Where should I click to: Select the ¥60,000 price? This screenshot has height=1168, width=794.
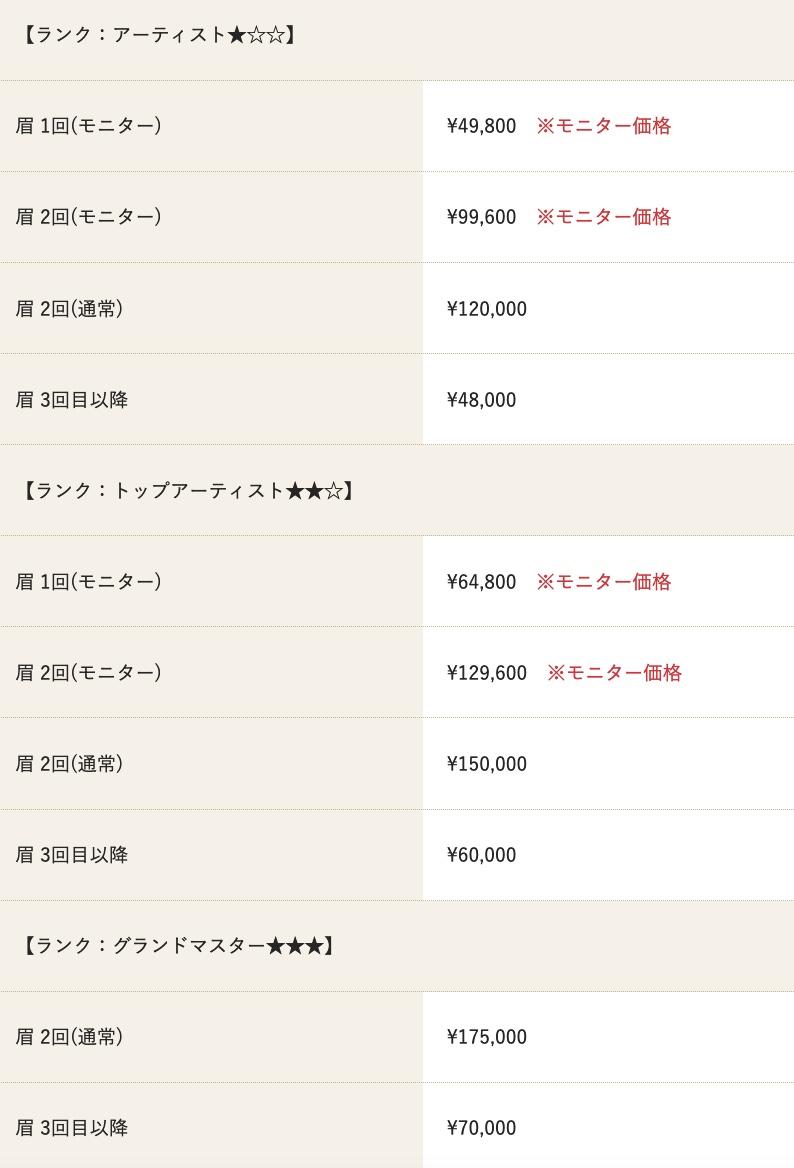pyautogui.click(x=481, y=854)
